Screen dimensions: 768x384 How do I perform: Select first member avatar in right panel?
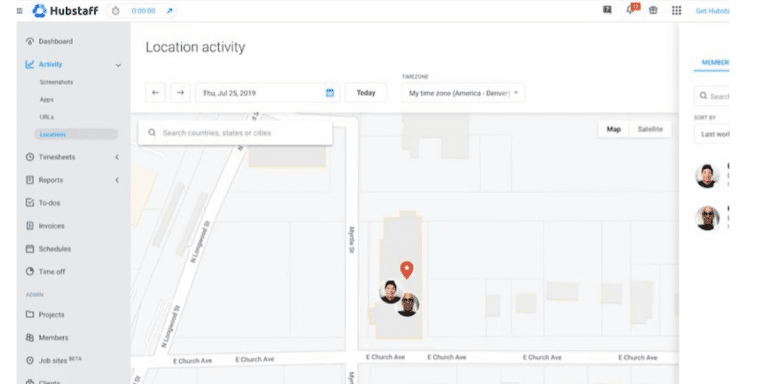707,176
